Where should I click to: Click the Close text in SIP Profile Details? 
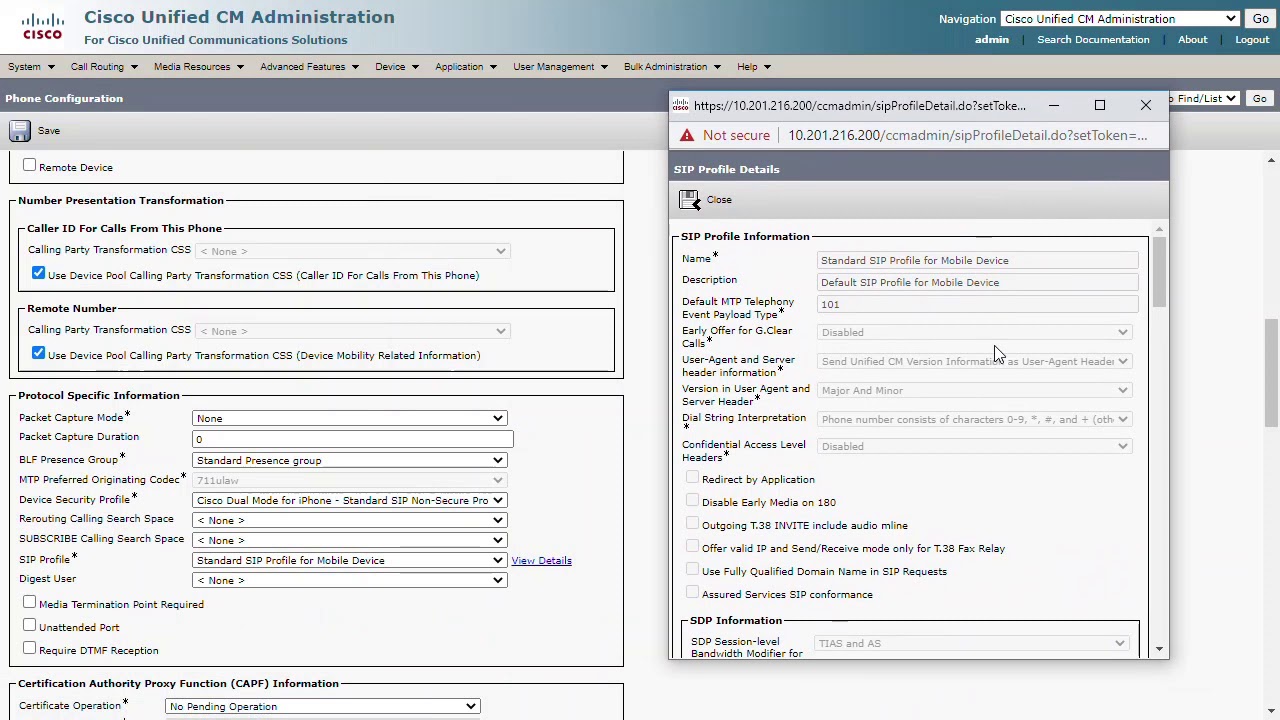[719, 200]
